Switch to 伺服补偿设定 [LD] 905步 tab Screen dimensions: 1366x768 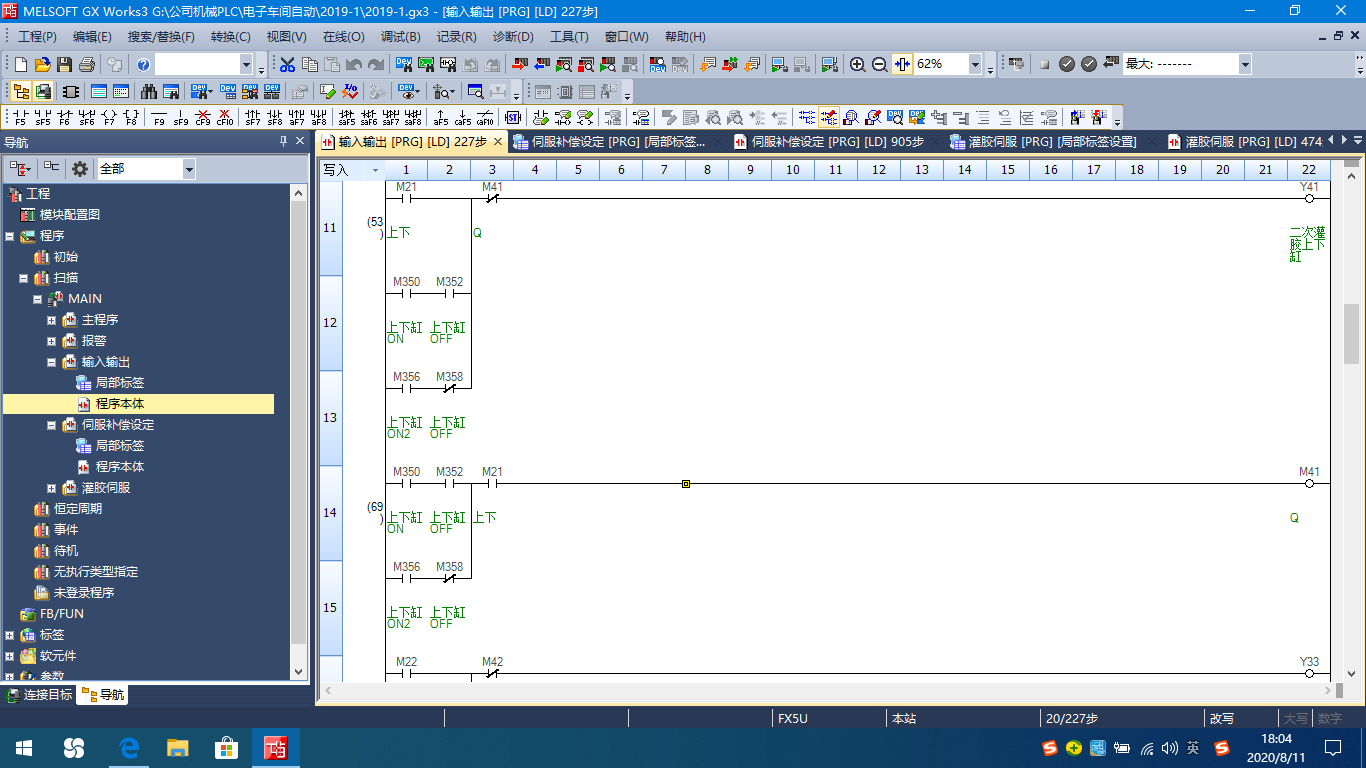(x=829, y=142)
